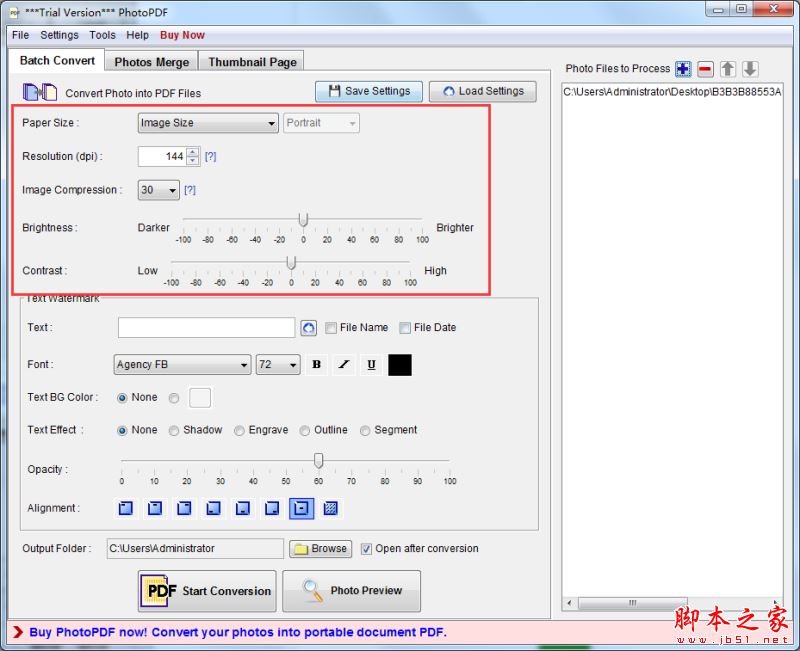This screenshot has width=800, height=651.
Task: Switch to Thumbnail Page tab
Action: 252,62
